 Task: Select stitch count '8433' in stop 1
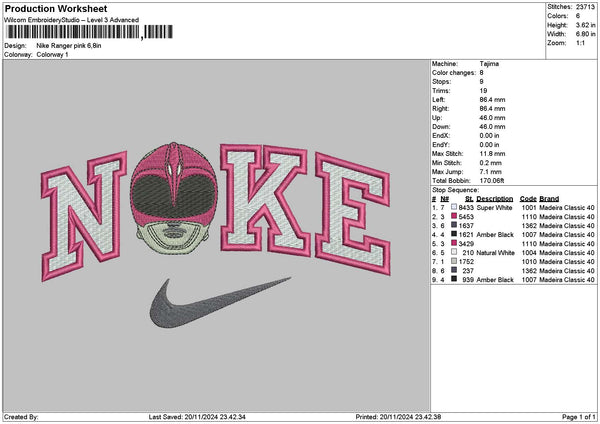click(x=466, y=207)
